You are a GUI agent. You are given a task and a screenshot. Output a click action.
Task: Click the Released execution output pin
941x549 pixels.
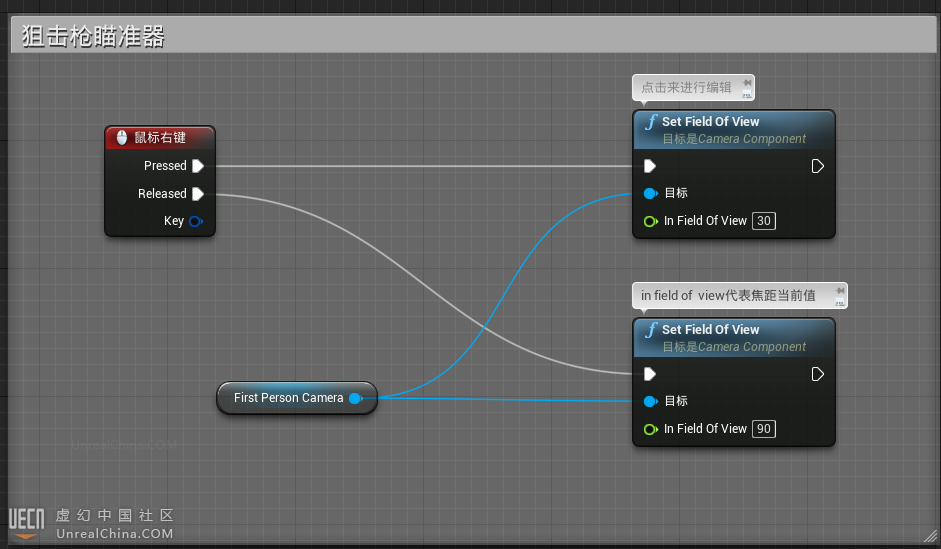click(198, 194)
